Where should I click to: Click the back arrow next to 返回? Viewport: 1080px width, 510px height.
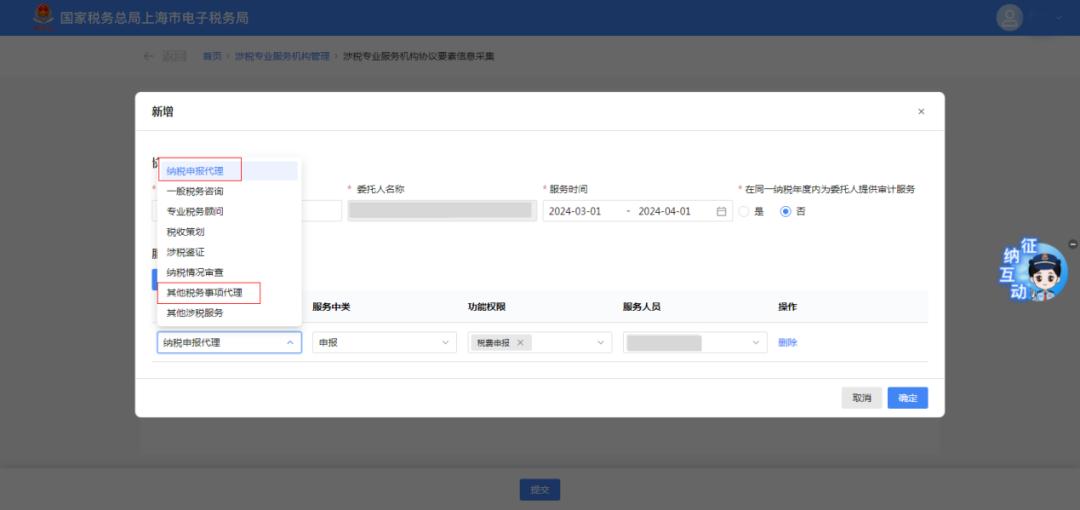pos(149,56)
